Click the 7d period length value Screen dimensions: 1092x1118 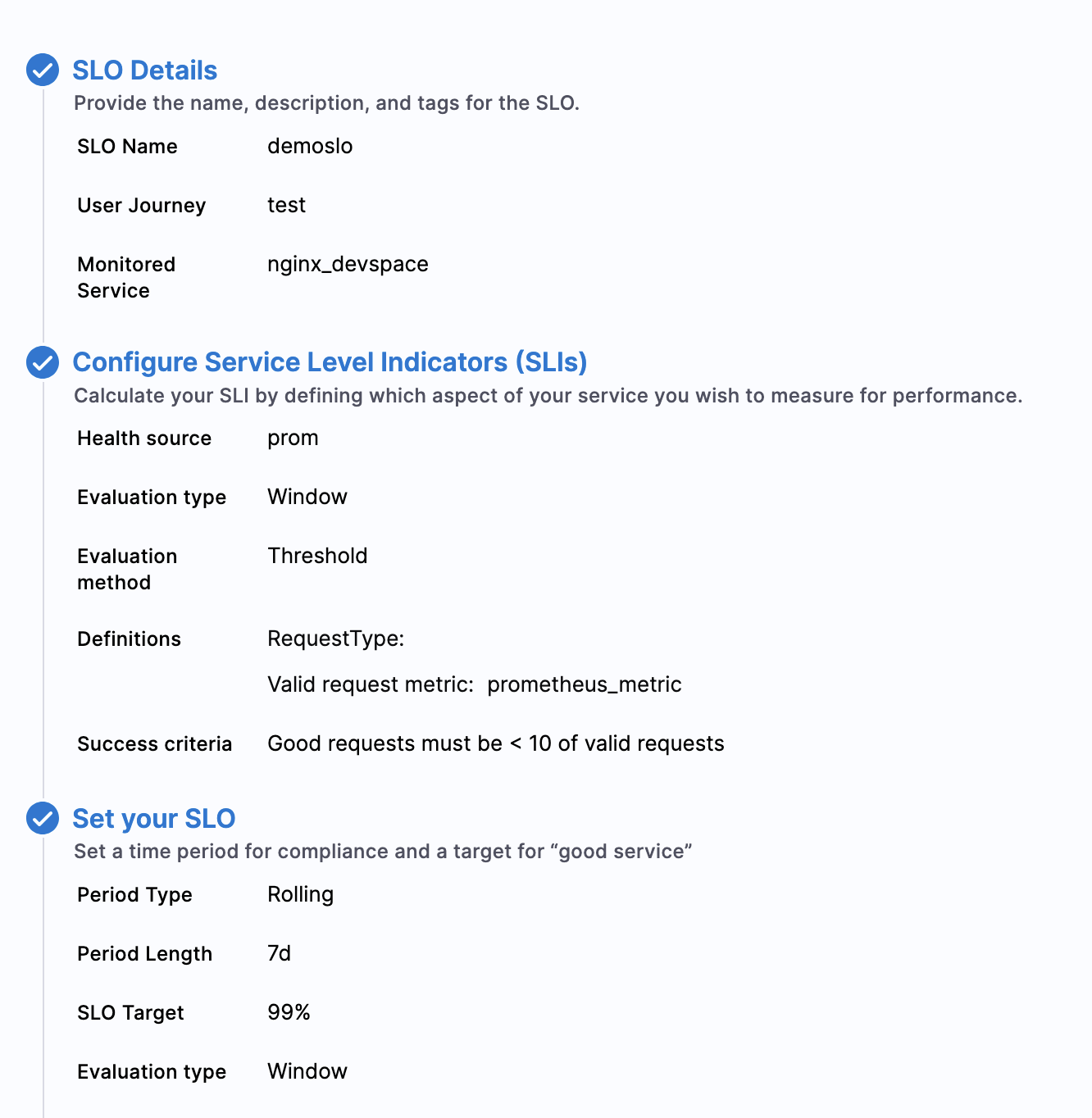[279, 953]
